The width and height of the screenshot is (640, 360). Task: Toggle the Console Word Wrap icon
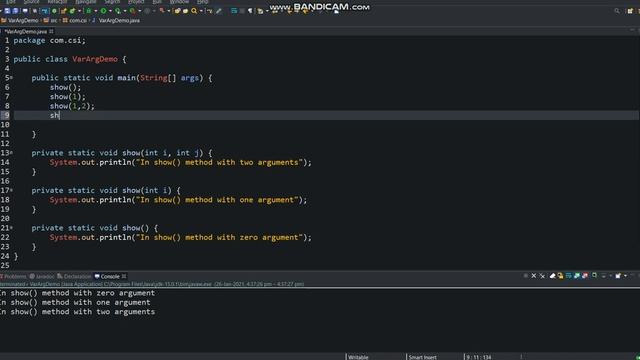568,276
